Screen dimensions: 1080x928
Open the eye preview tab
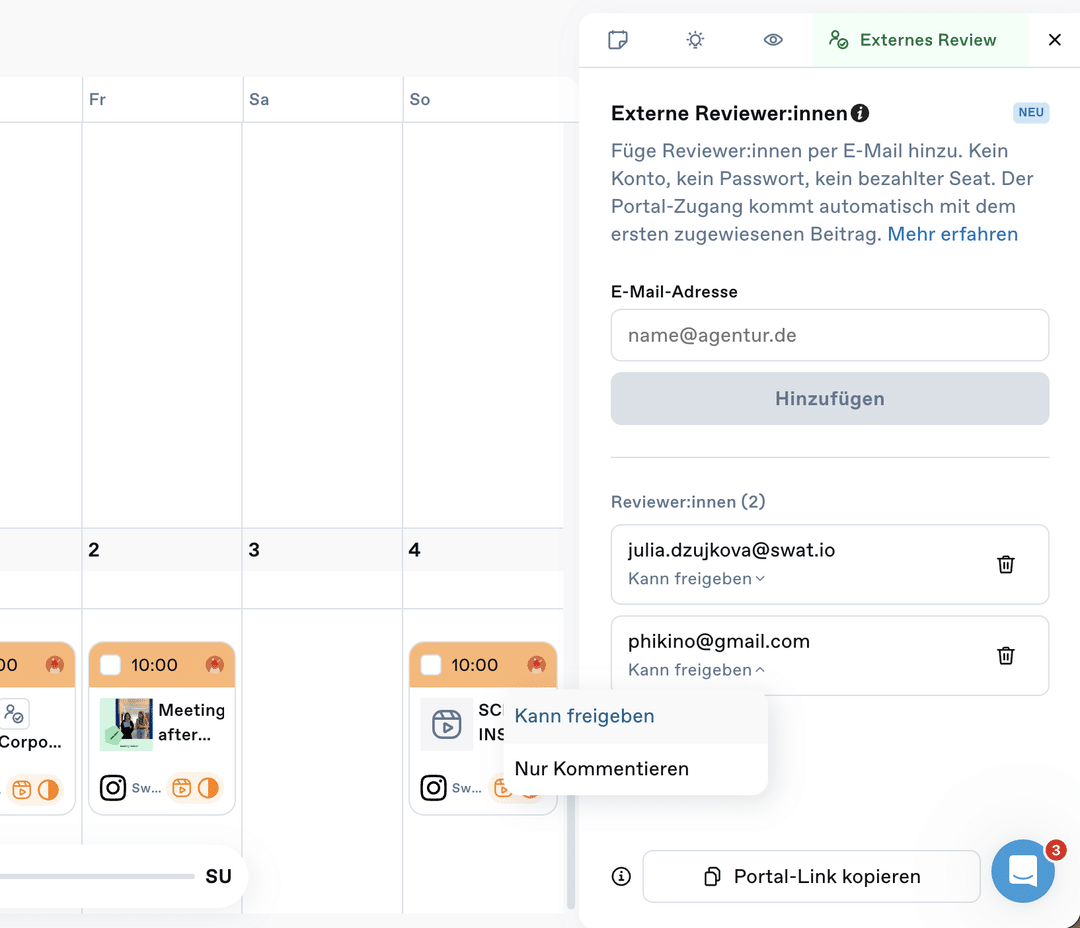pos(773,40)
